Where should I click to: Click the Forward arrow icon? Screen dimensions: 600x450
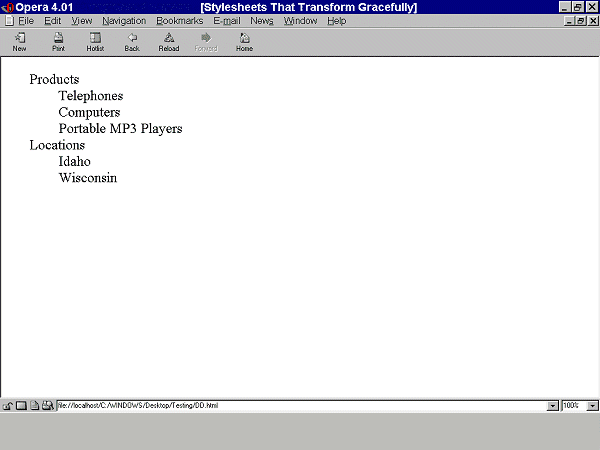click(206, 40)
